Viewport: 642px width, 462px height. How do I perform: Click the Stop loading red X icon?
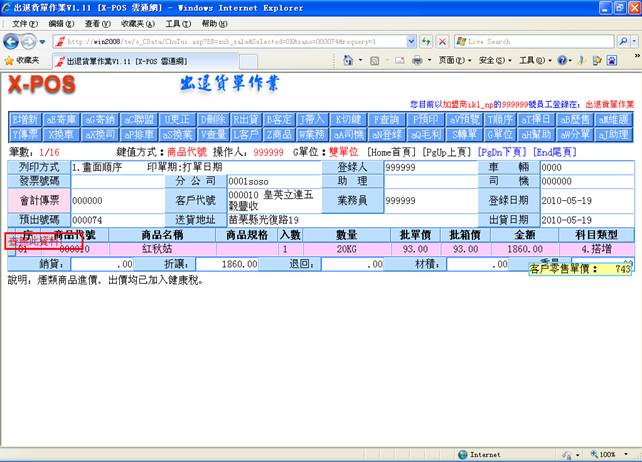pos(441,42)
